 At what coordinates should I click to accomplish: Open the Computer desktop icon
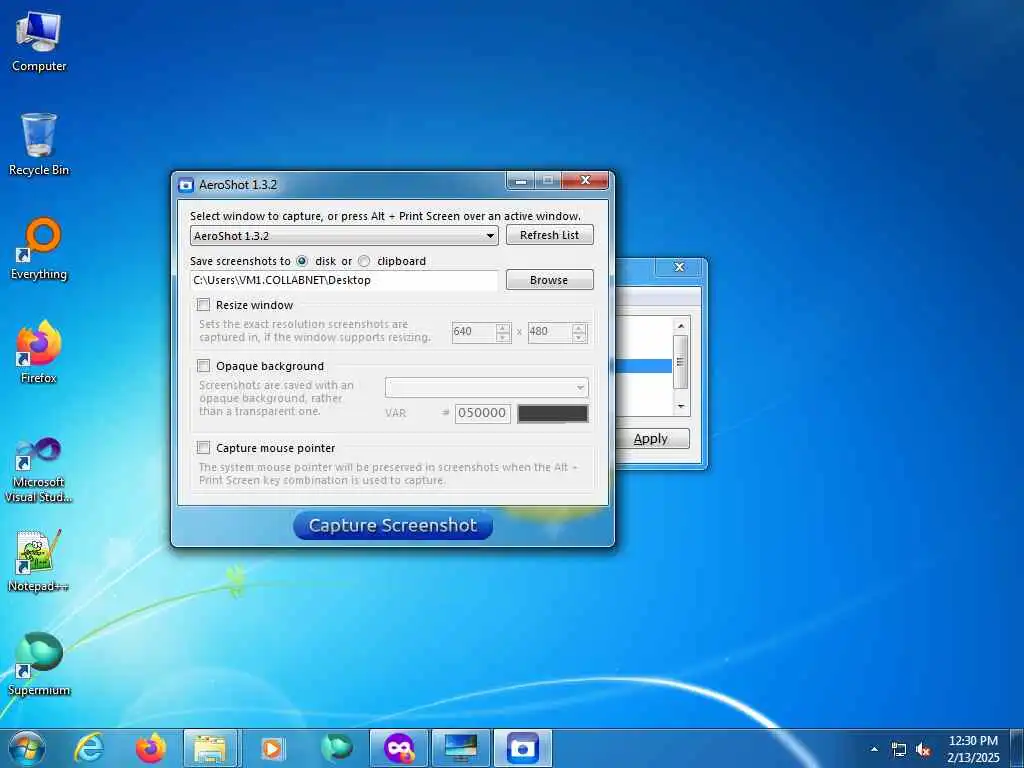[39, 42]
